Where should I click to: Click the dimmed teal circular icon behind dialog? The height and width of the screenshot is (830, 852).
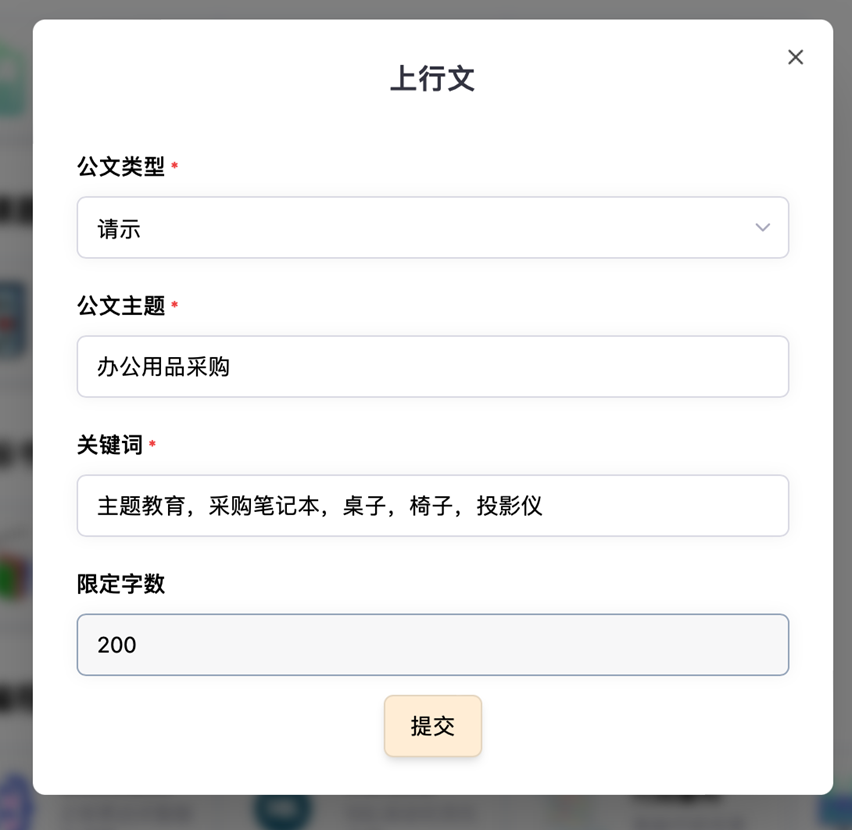281,810
